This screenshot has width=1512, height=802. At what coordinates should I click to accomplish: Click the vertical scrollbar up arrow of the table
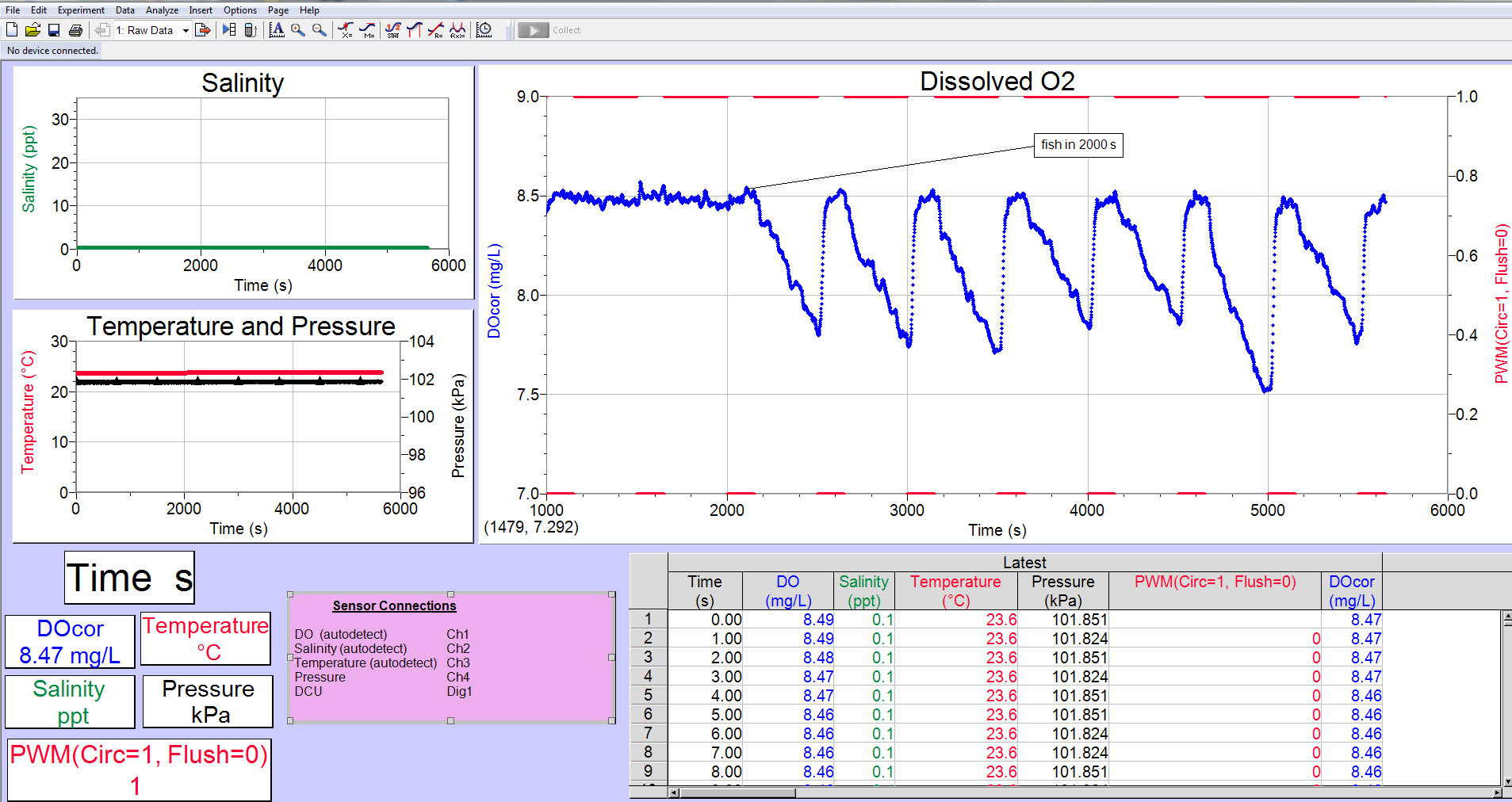click(1506, 615)
